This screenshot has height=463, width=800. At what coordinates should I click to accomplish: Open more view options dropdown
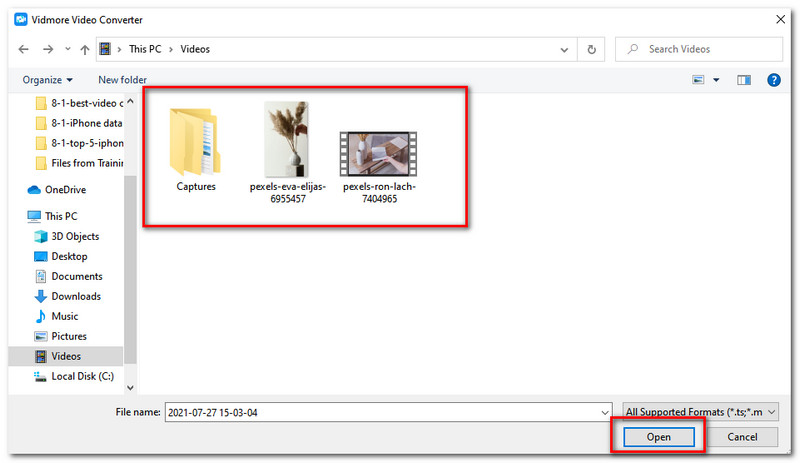tap(716, 80)
